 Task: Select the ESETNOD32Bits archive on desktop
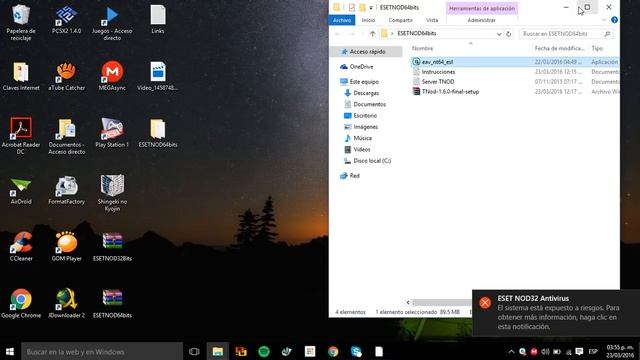(112, 247)
